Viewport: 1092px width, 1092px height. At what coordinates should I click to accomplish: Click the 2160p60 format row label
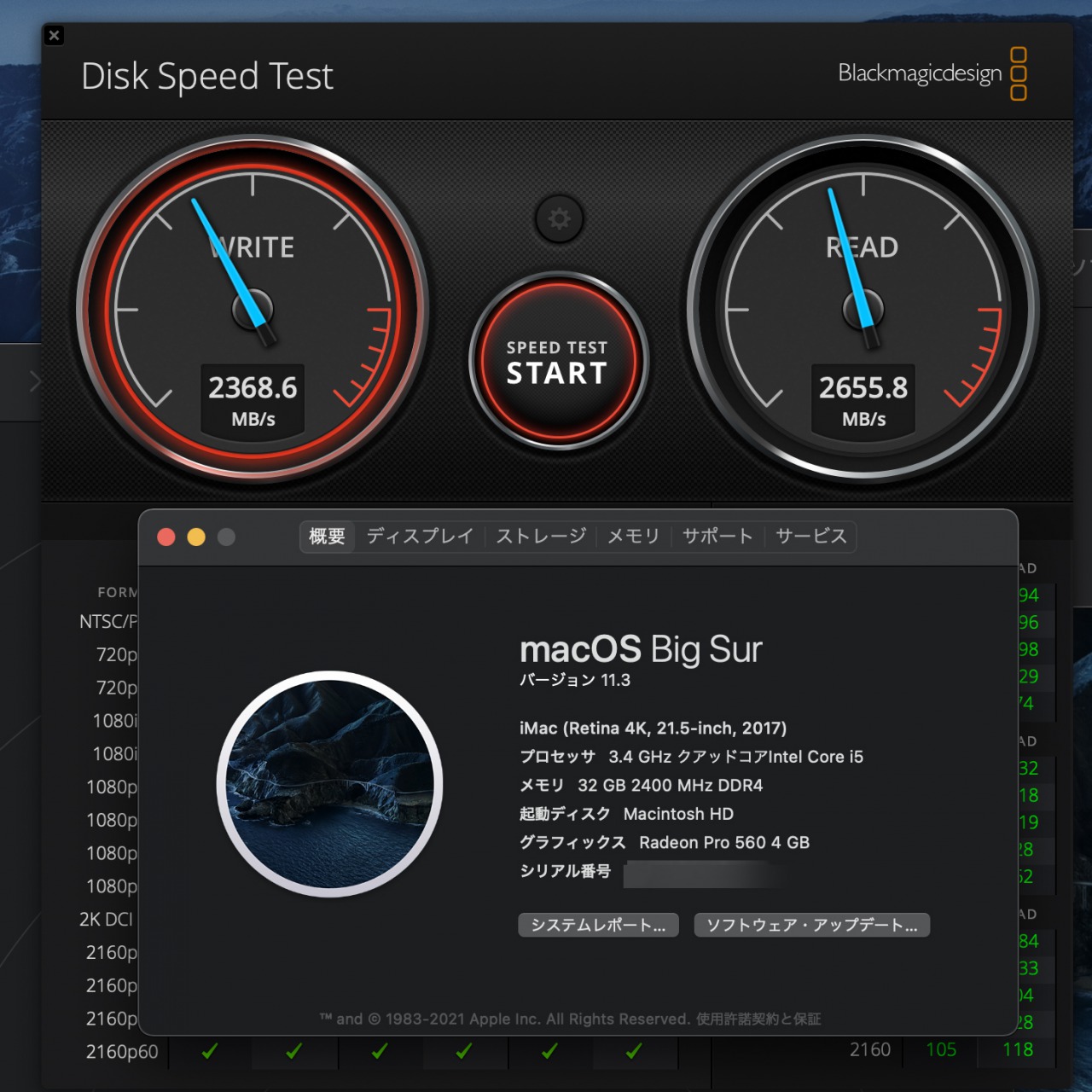pos(122,1052)
